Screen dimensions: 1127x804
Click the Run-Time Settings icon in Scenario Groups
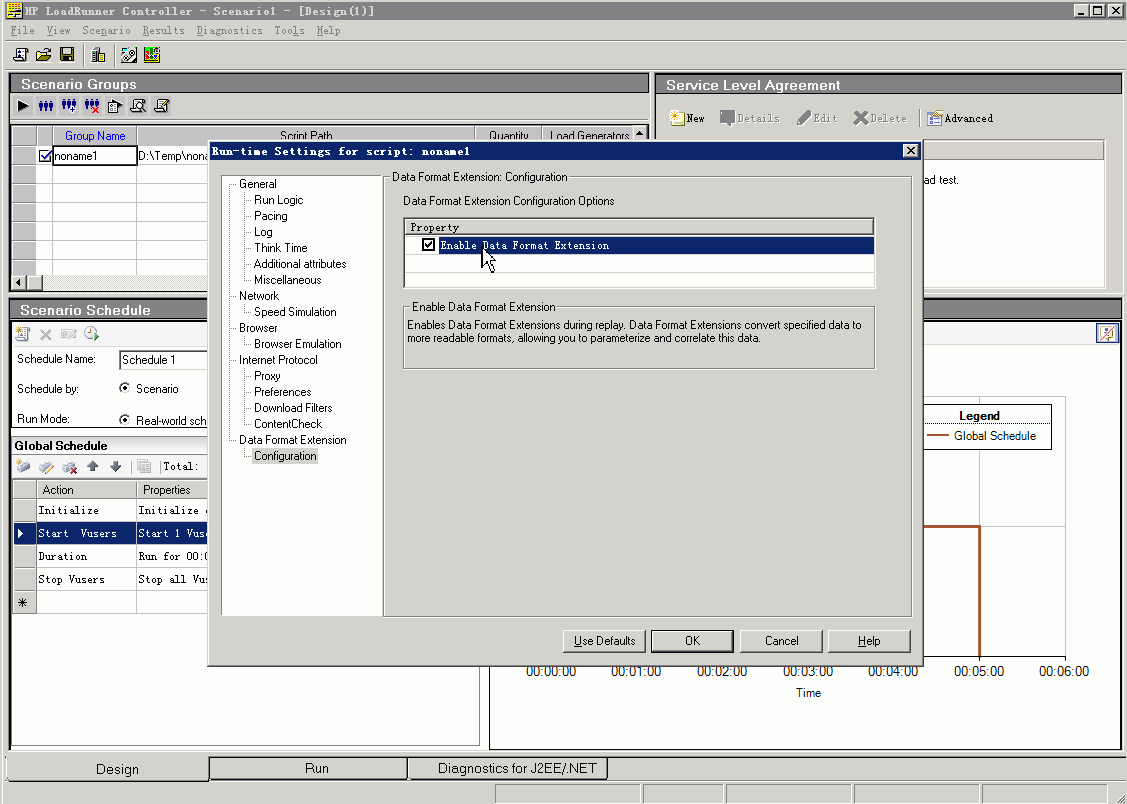coord(115,106)
